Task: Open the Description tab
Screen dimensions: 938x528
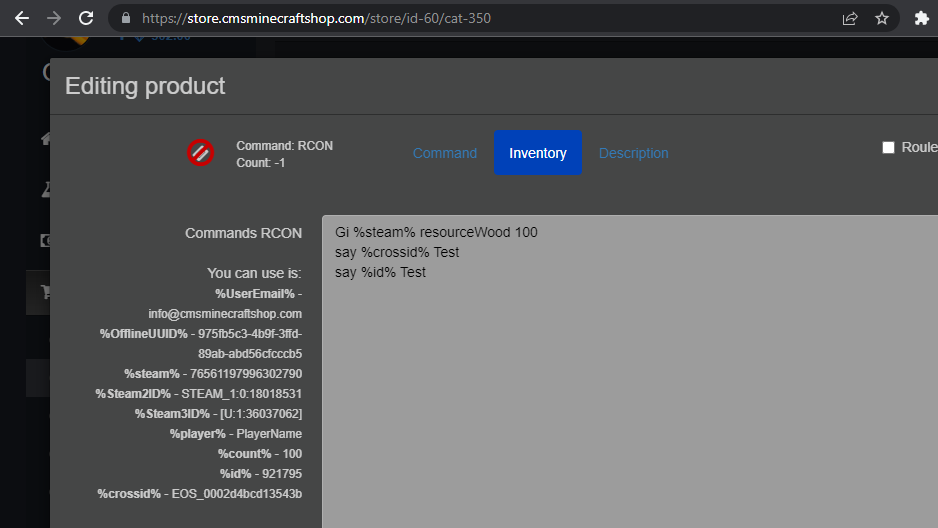Action: coord(633,153)
